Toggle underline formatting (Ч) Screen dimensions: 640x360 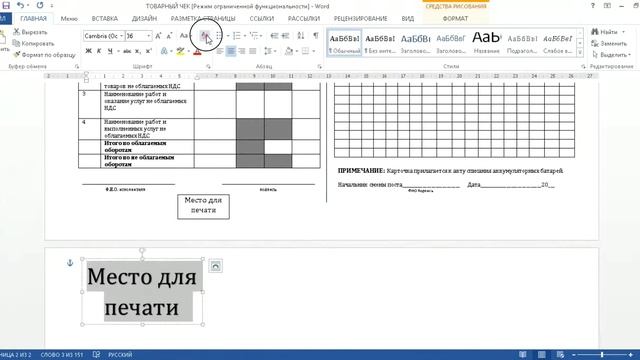click(x=110, y=51)
